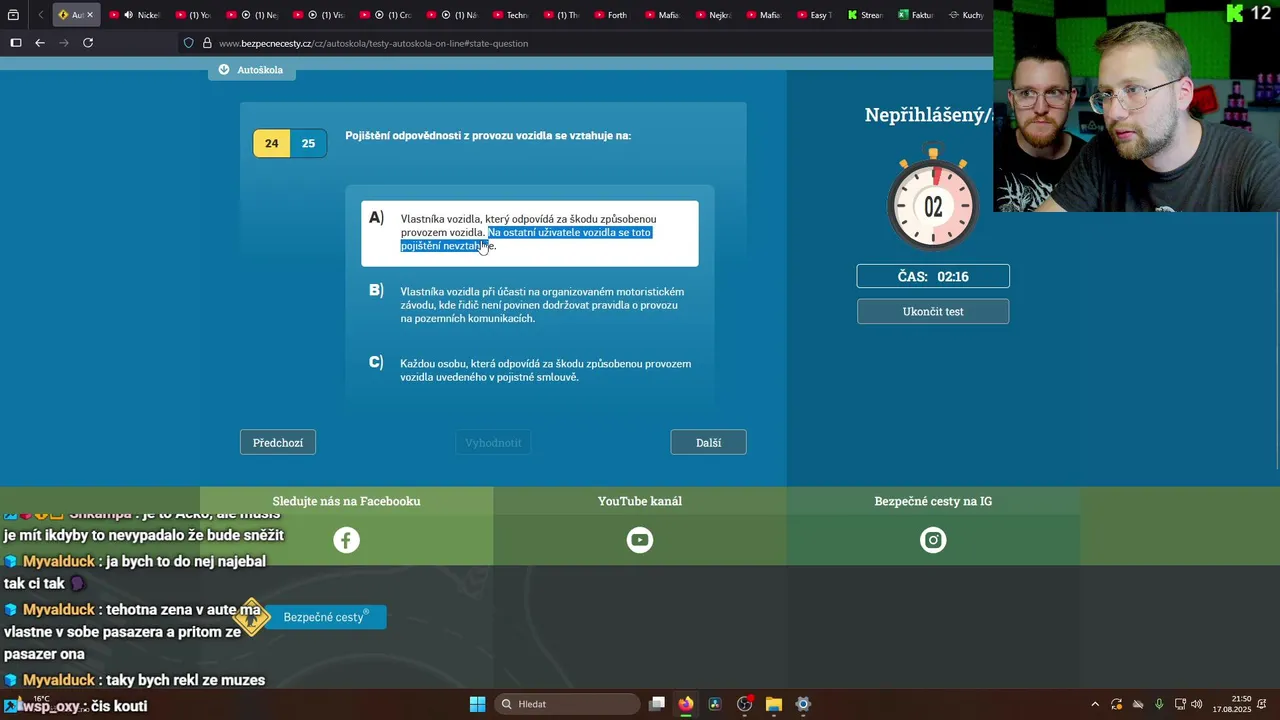Switch to the Nickel browser tab
This screenshot has width=1280, height=720.
[x=136, y=15]
